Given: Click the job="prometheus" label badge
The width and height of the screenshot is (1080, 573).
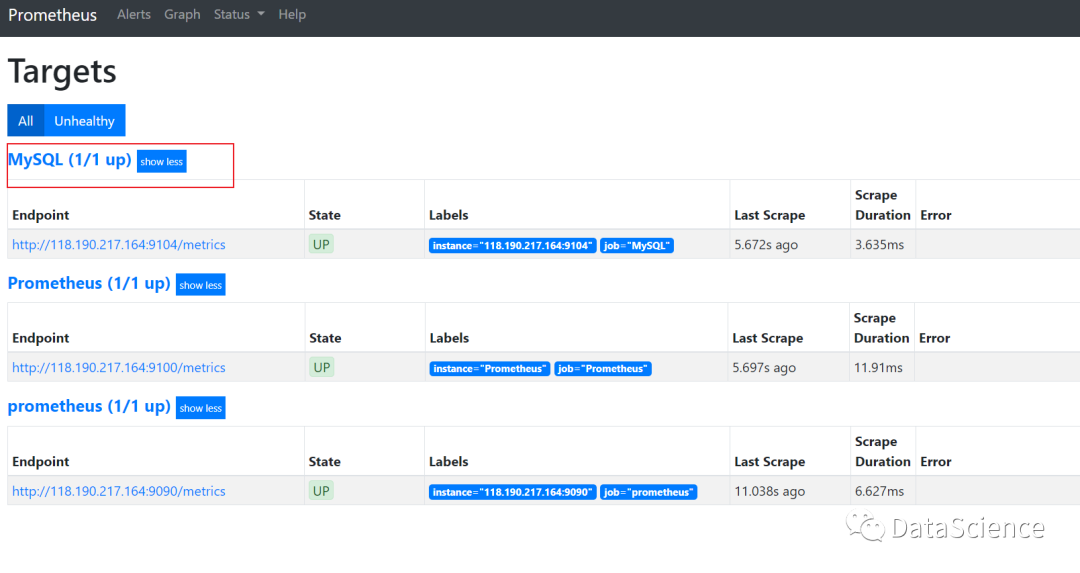Looking at the screenshot, I should 649,492.
